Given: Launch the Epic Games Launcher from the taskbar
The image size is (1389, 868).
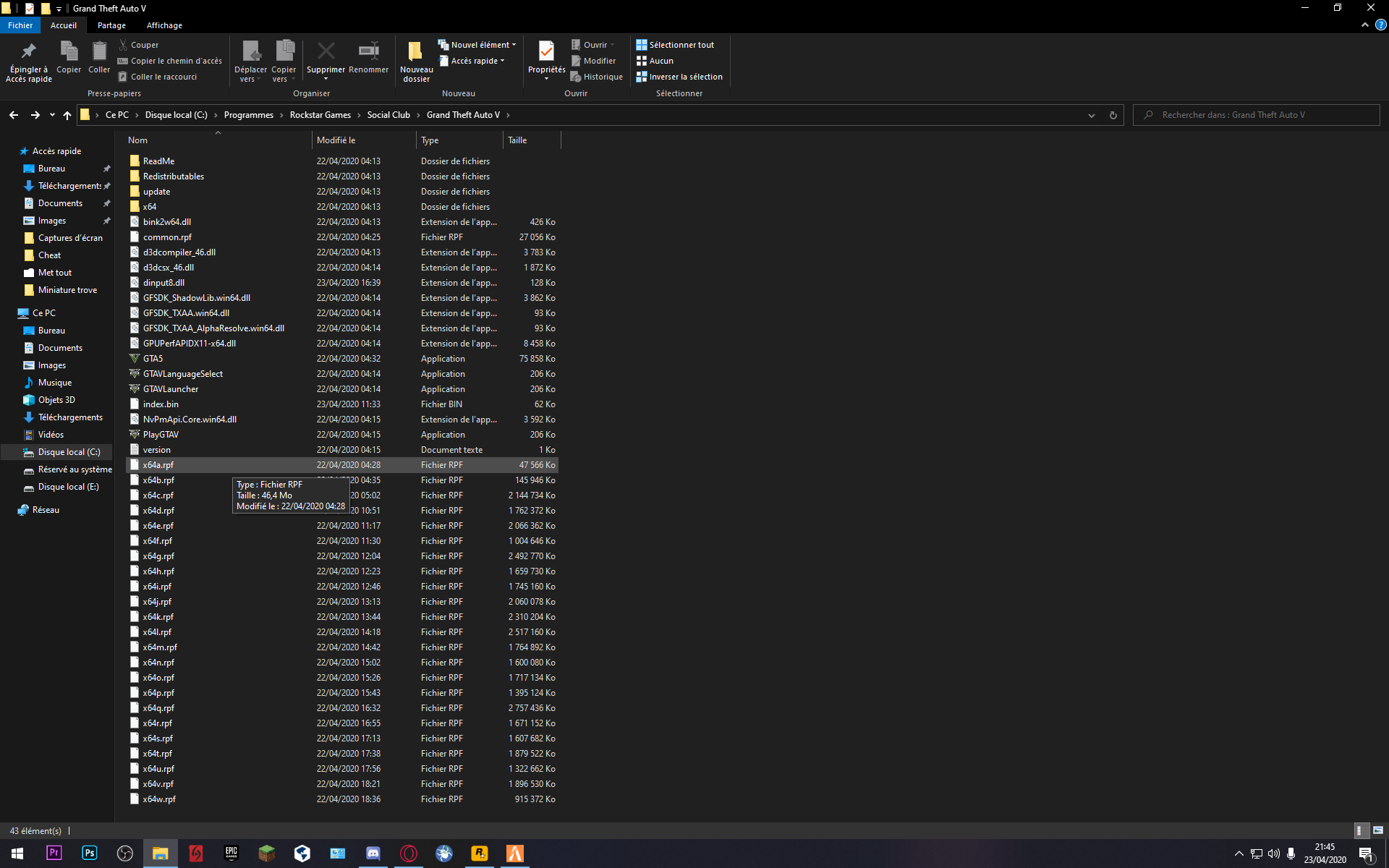Looking at the screenshot, I should point(231,854).
